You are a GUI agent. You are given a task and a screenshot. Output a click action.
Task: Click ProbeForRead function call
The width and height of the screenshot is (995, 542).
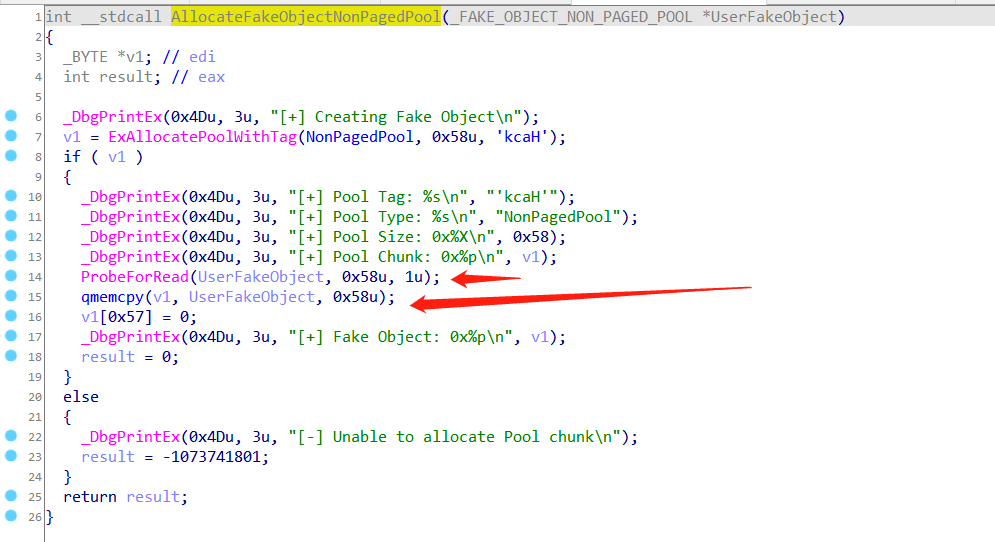135,277
